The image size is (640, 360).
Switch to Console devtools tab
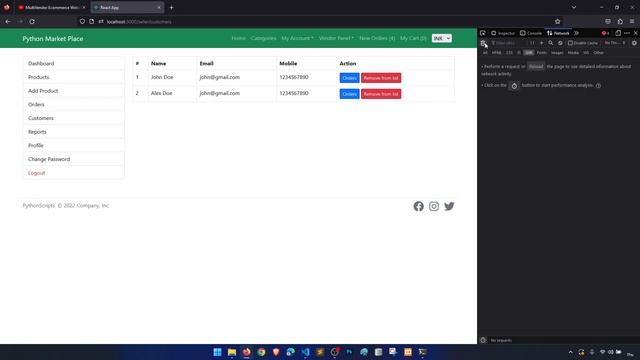(x=531, y=33)
